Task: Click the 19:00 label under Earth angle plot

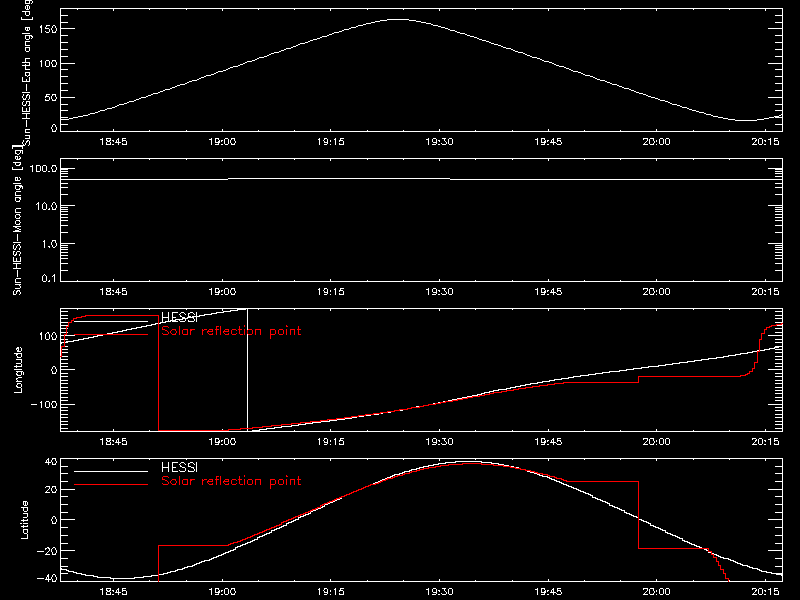Action: [x=222, y=142]
